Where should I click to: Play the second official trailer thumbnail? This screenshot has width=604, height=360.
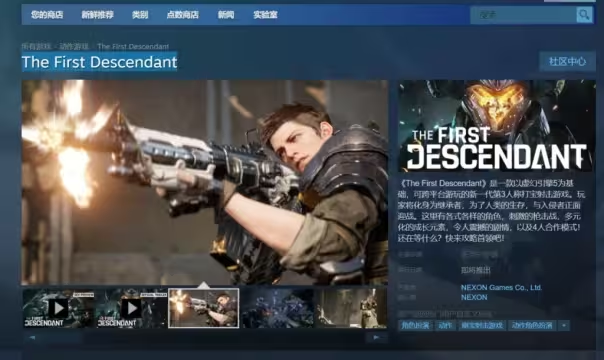(131, 308)
